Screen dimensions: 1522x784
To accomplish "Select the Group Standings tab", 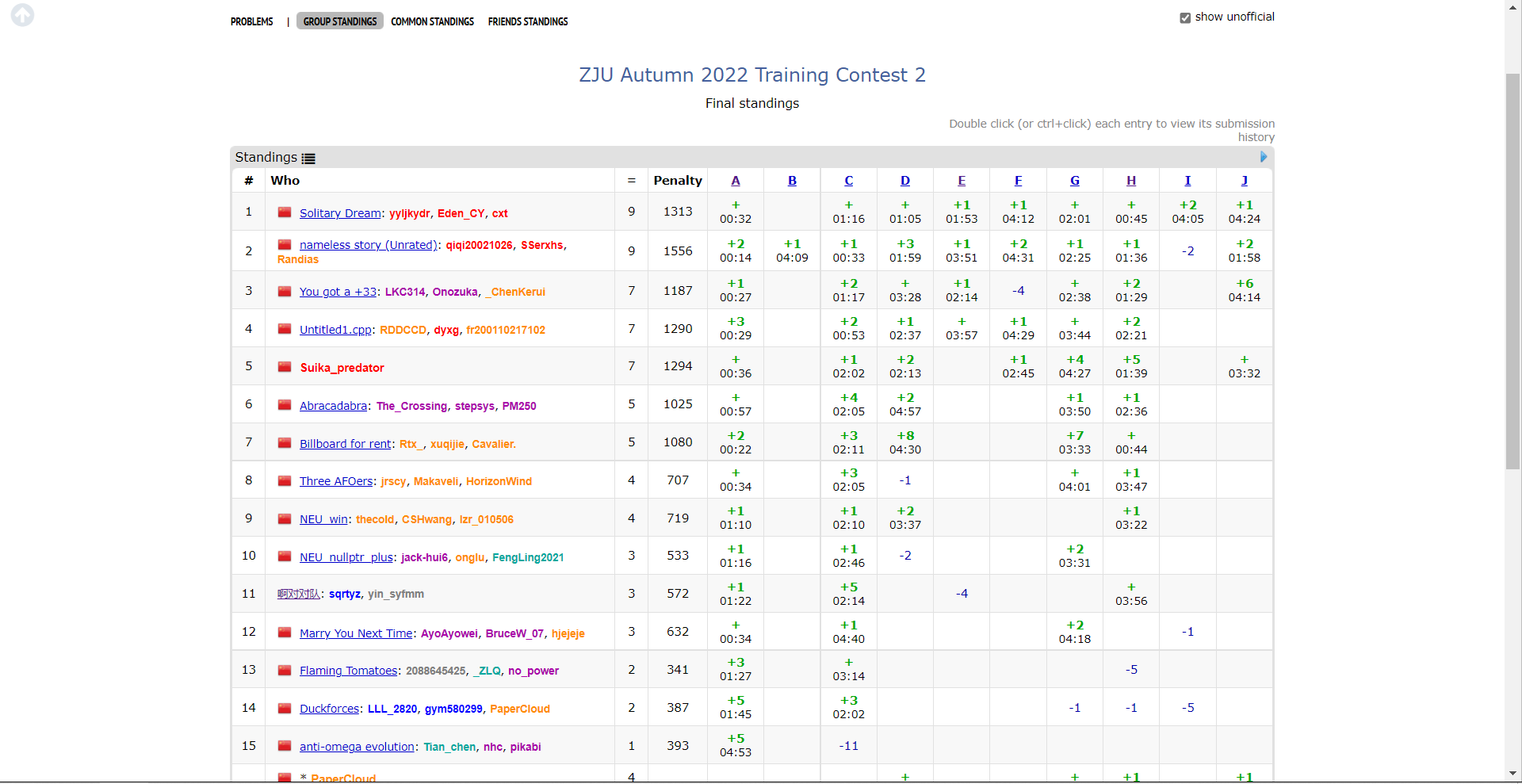I will point(340,21).
